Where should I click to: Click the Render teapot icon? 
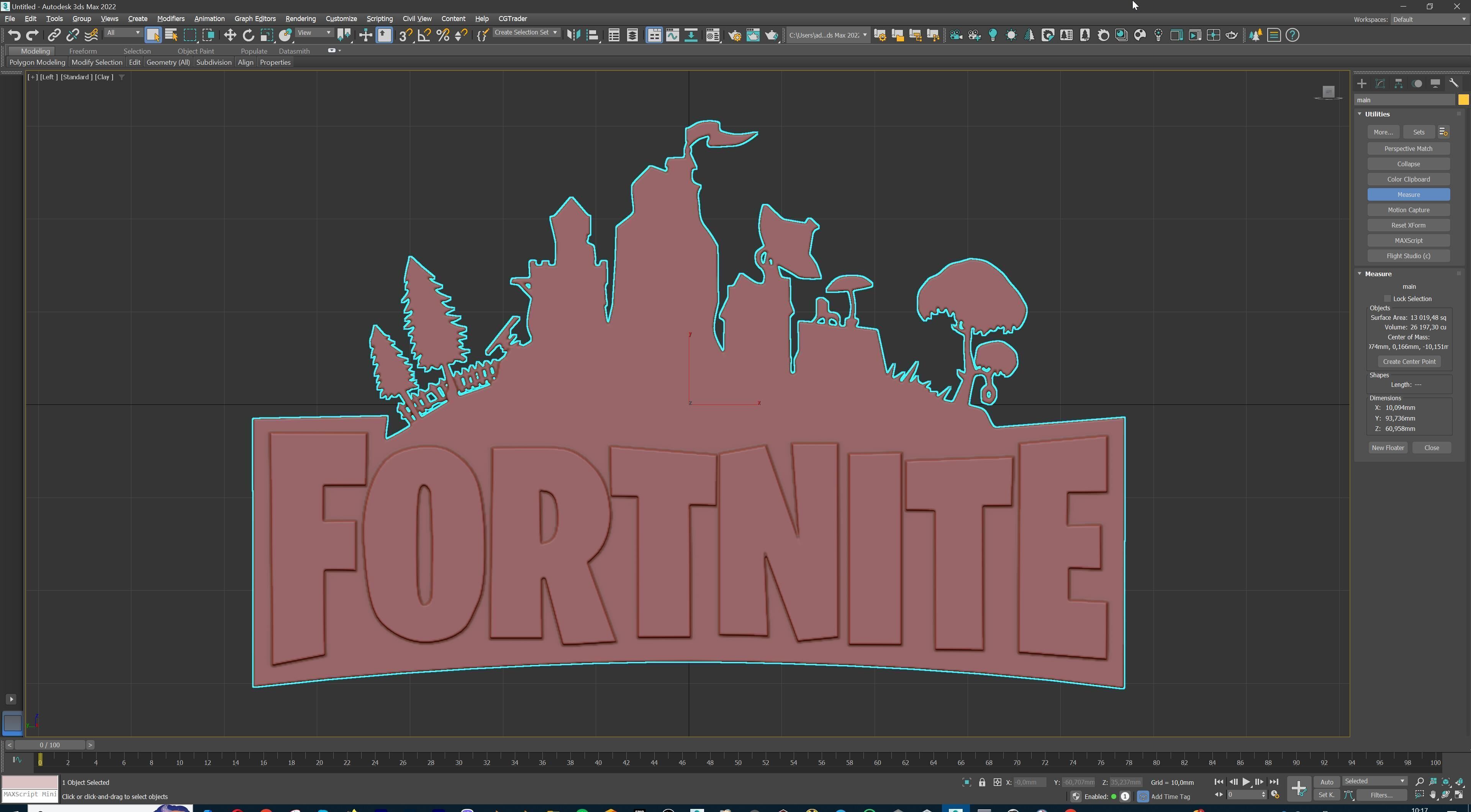772,35
